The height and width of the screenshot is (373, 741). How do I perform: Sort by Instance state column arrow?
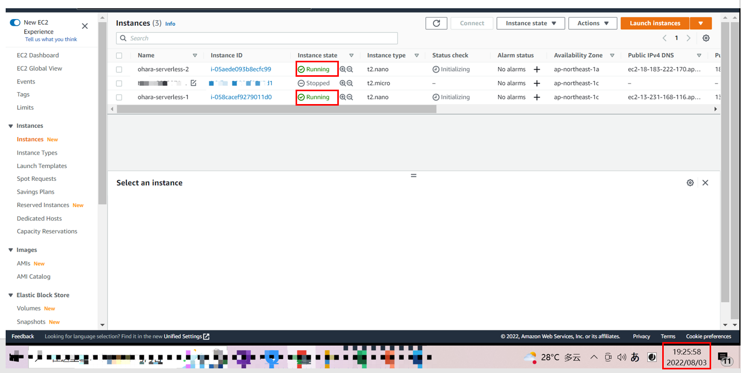(351, 55)
